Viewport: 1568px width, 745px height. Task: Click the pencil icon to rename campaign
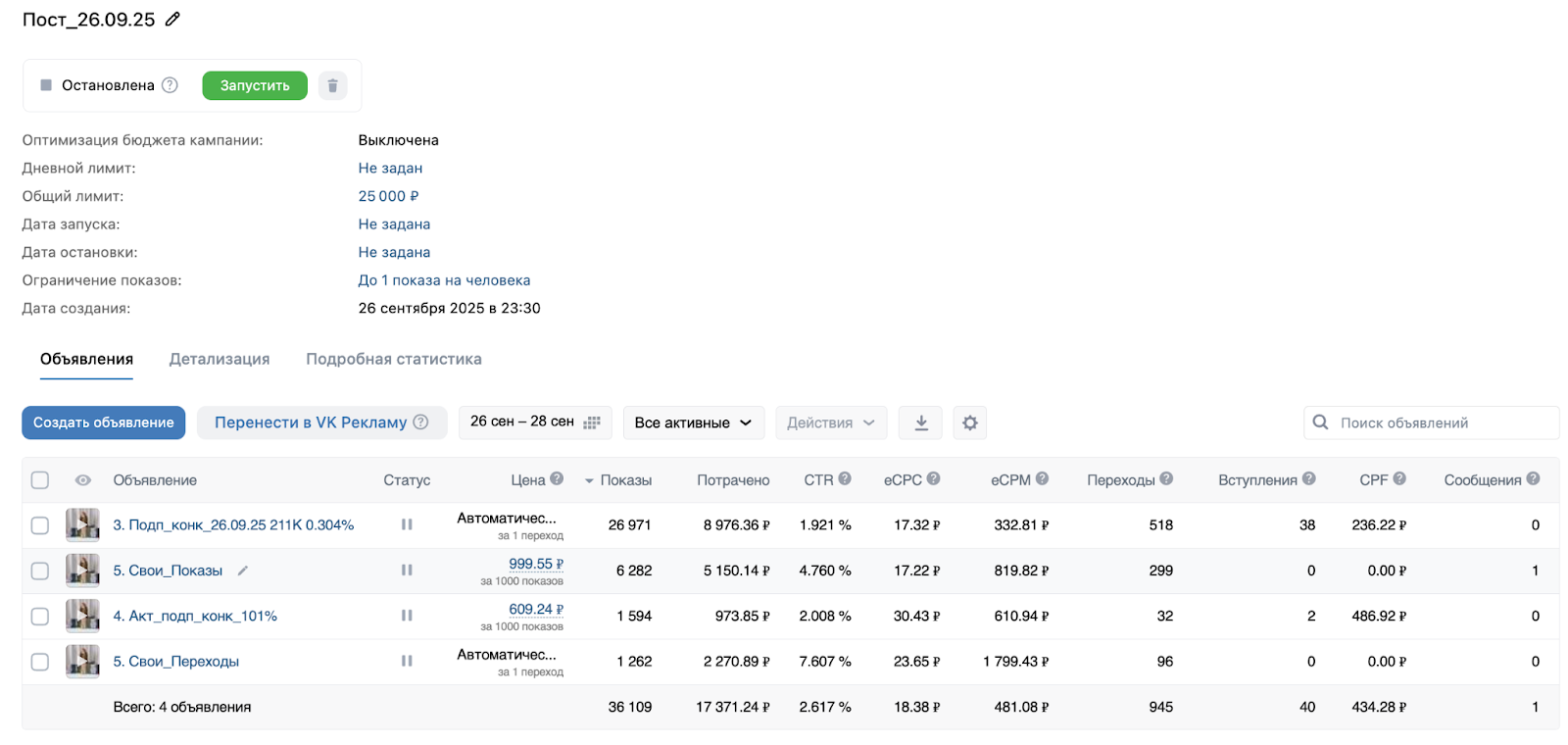click(172, 20)
